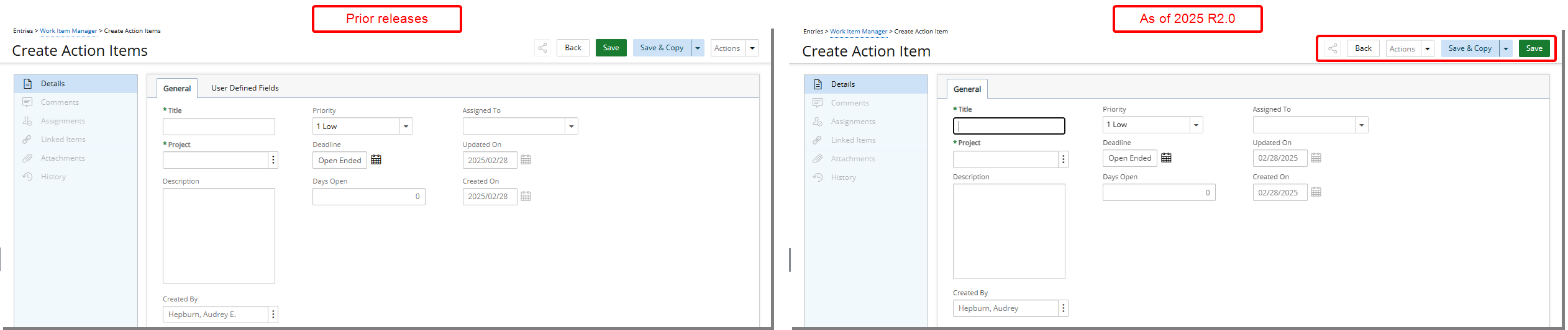Click Created On calendar icon, right form

pos(1316,192)
